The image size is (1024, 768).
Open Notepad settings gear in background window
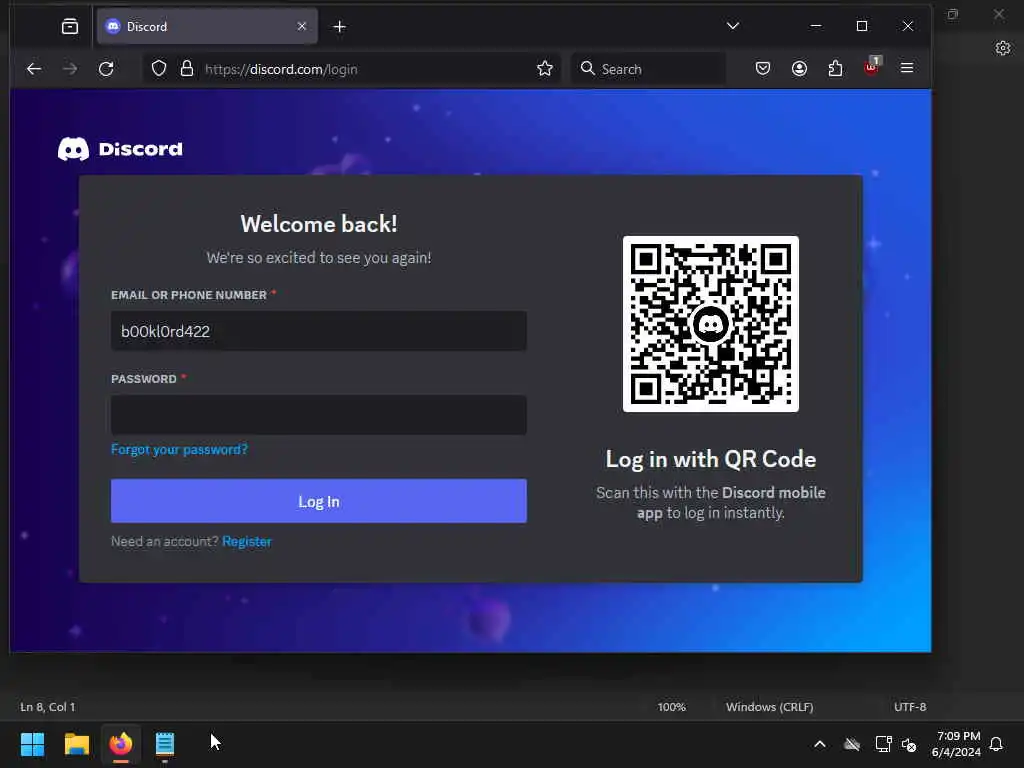click(x=1003, y=48)
